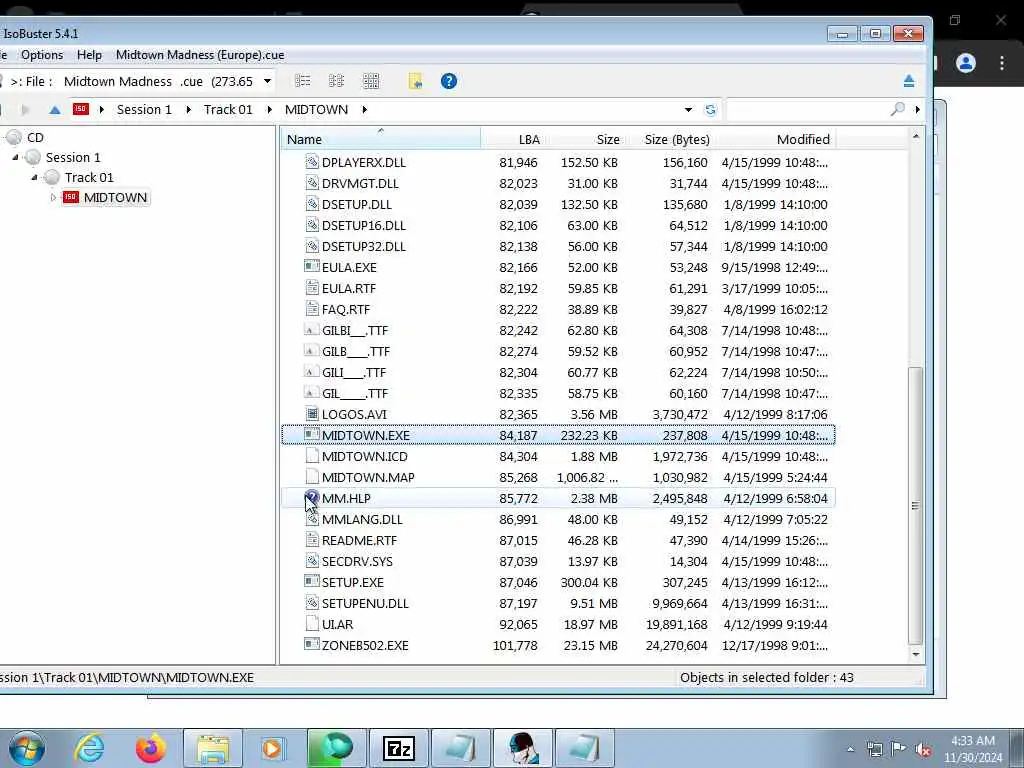
Task: Open search options arrow beside search box
Action: click(x=918, y=110)
